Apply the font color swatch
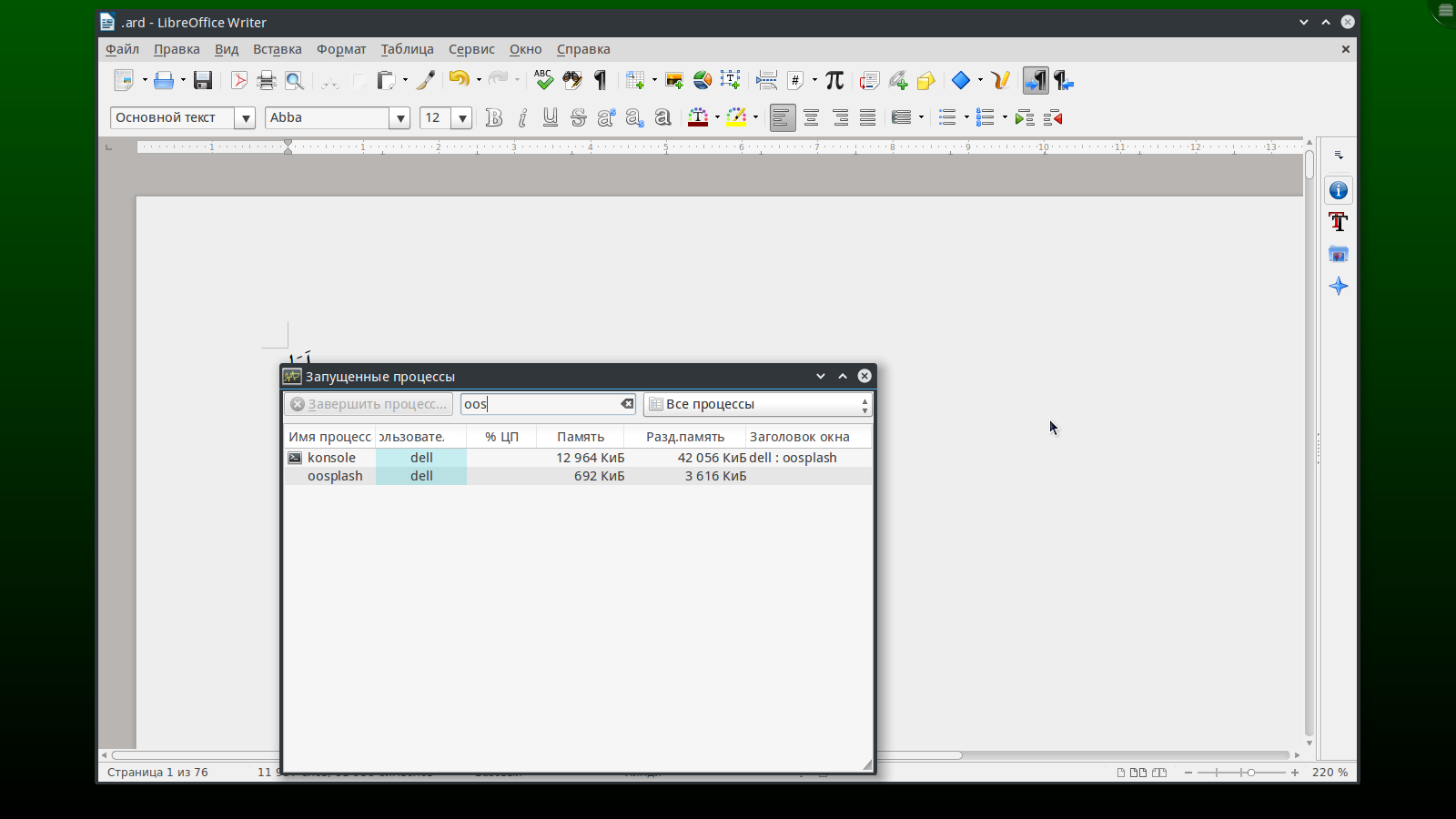Screen dimensions: 1456x819 click(x=698, y=117)
